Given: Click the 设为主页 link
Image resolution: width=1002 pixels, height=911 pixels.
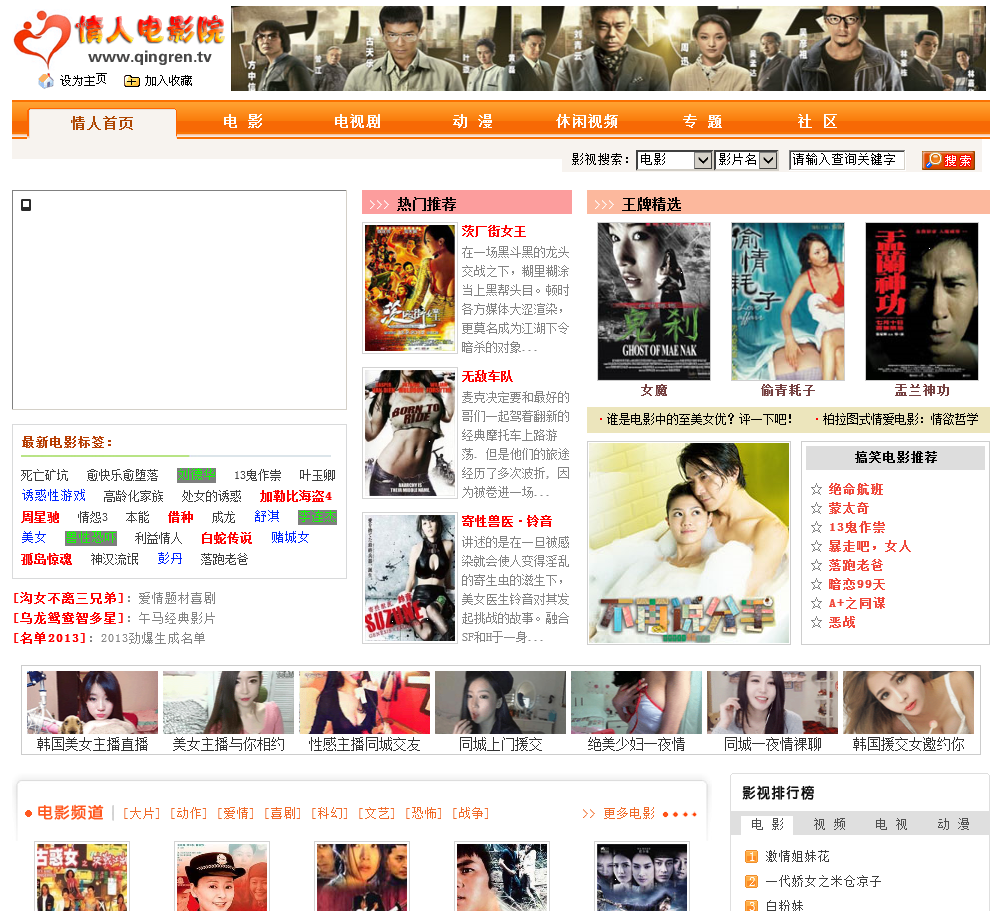Looking at the screenshot, I should click(83, 80).
